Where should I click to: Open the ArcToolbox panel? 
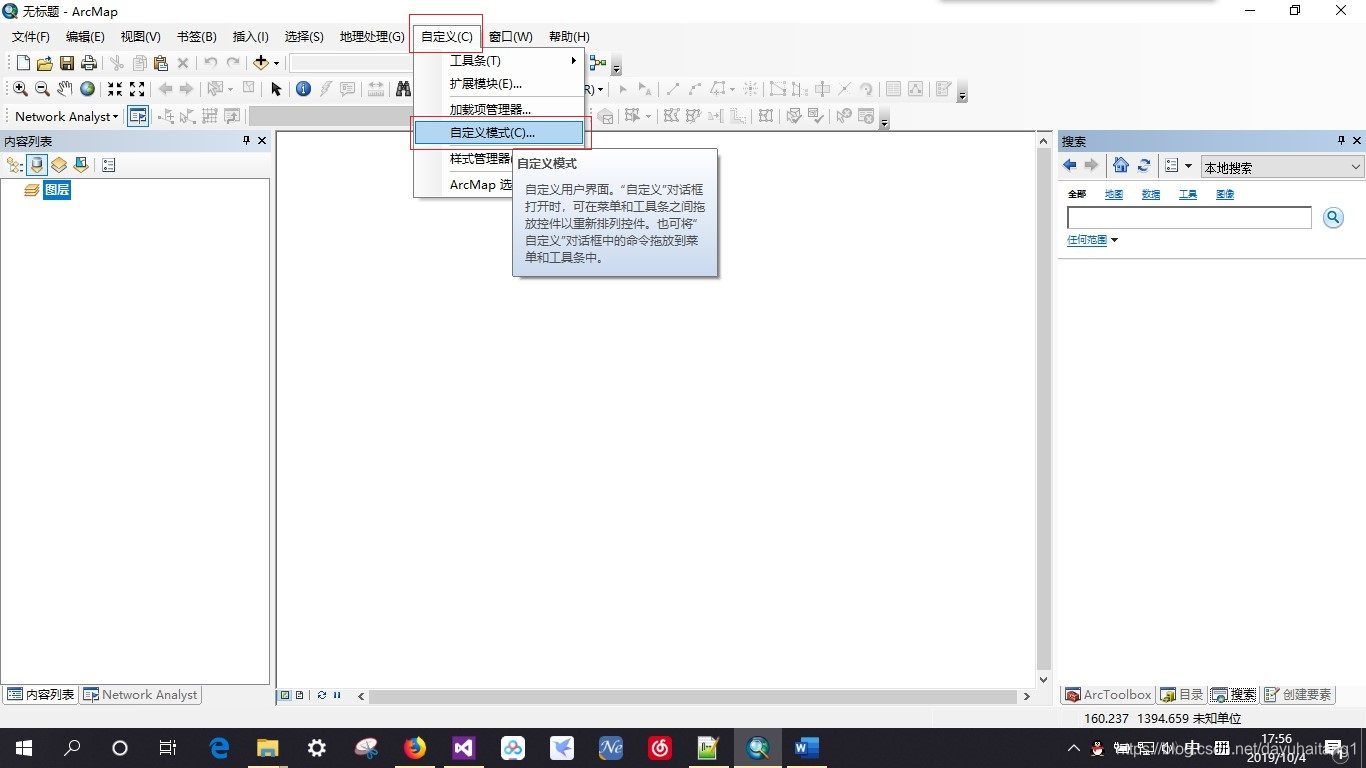point(1107,694)
